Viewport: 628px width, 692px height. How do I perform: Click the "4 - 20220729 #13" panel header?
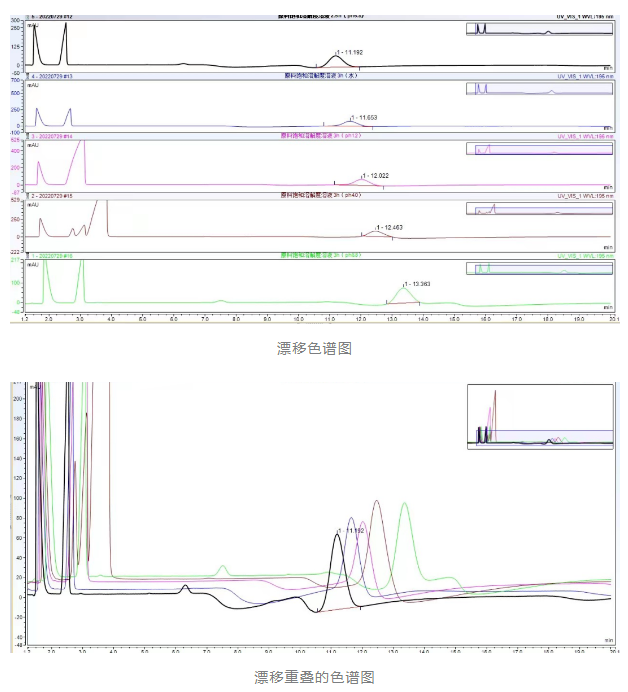(x=60, y=76)
